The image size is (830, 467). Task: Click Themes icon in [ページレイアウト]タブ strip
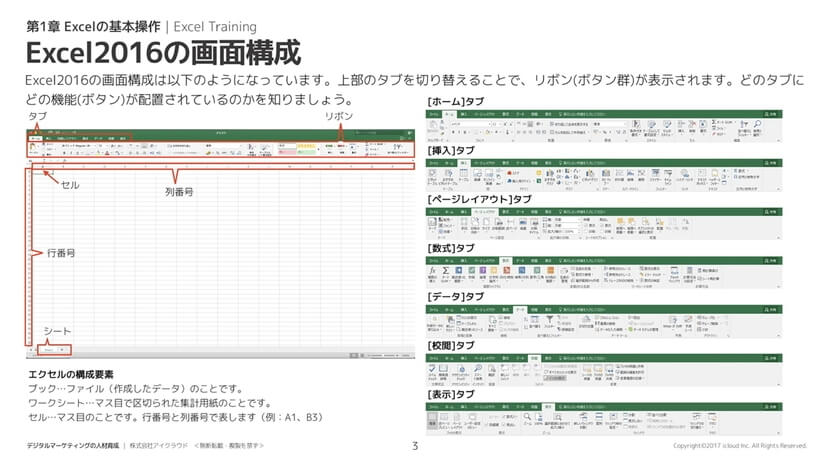pyautogui.click(x=432, y=222)
